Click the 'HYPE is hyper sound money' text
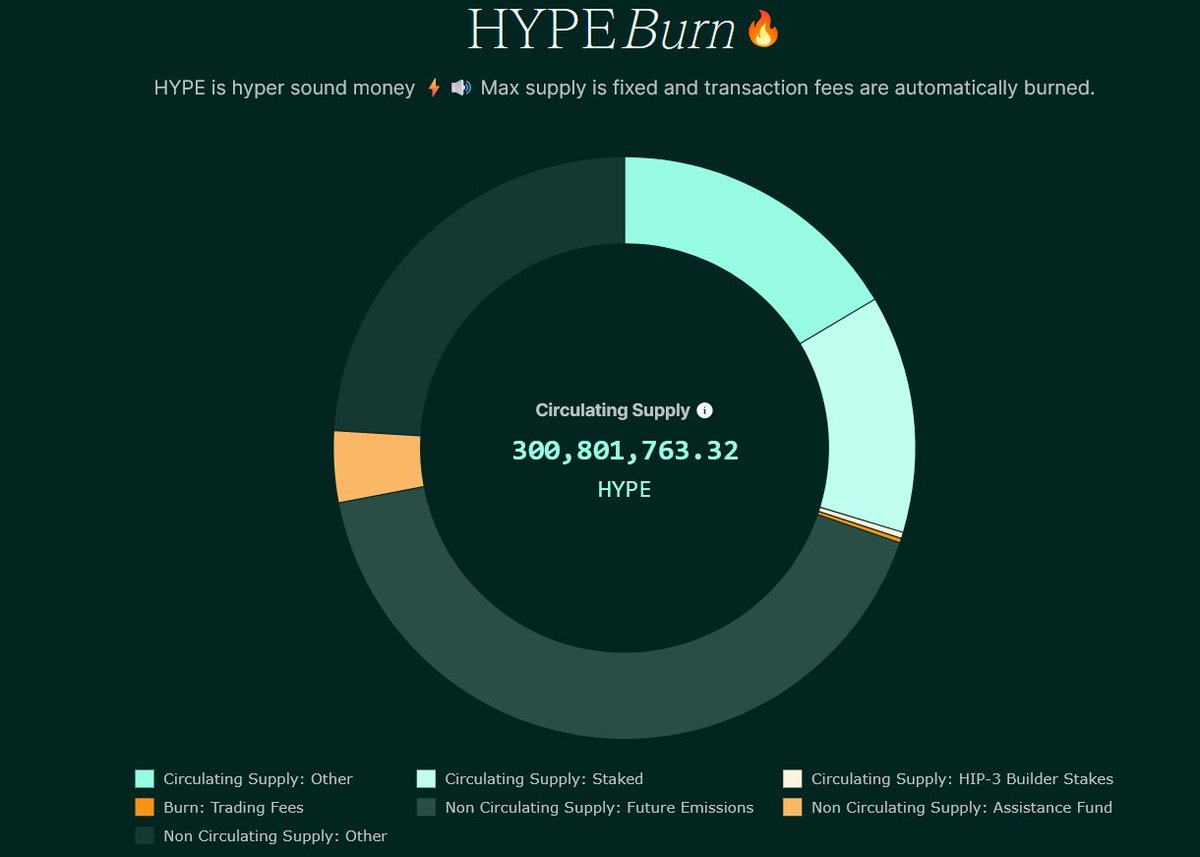 tap(284, 88)
